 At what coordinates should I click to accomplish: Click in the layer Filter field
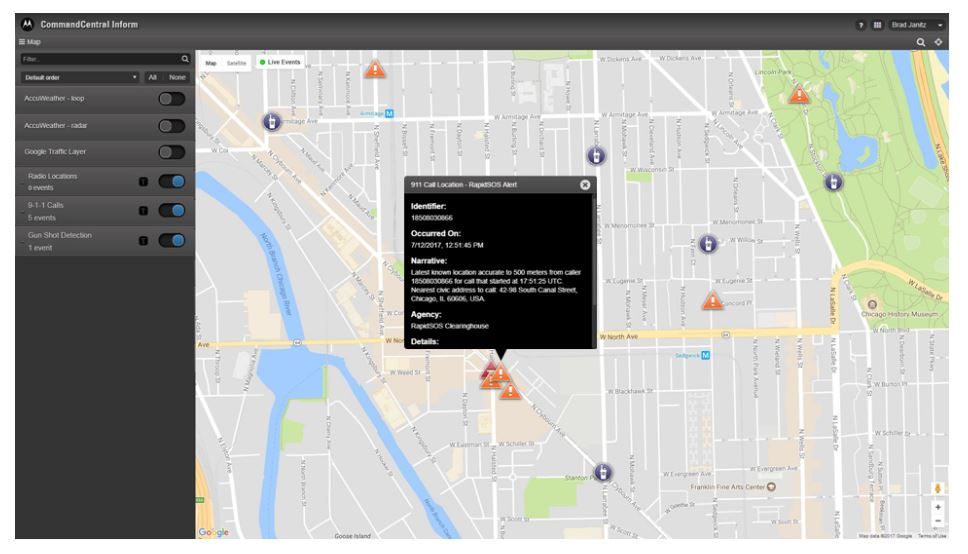pos(95,60)
